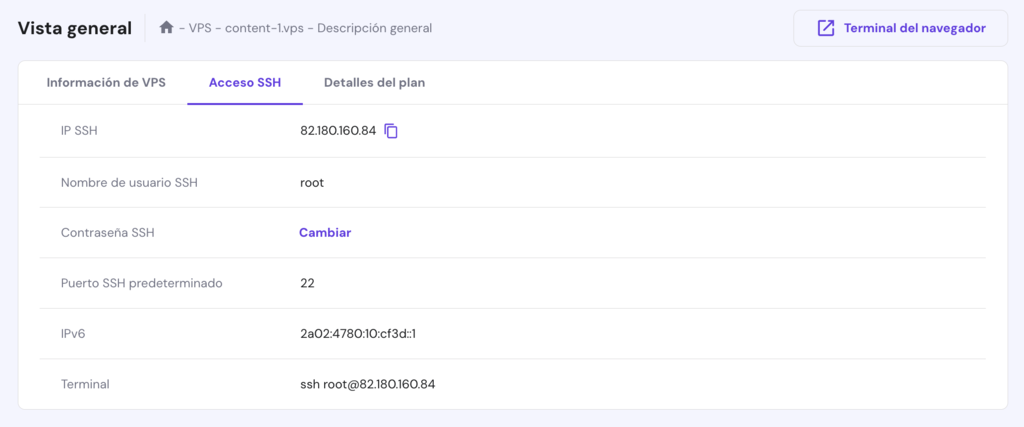Viewport: 1024px width, 427px height.
Task: Click the Contraseña SSH label
Action: click(x=108, y=232)
